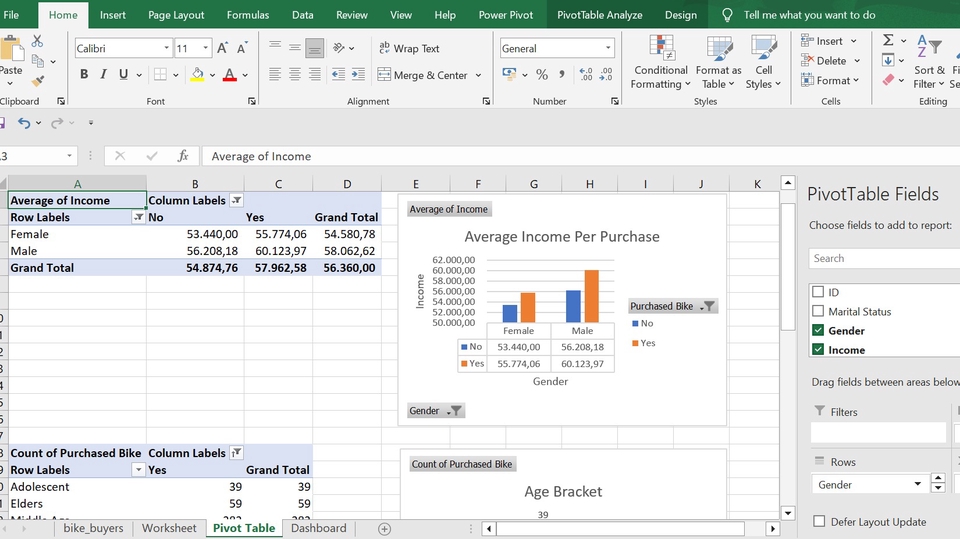Open the font size dropdown
The width and height of the screenshot is (960, 539).
pyautogui.click(x=206, y=48)
